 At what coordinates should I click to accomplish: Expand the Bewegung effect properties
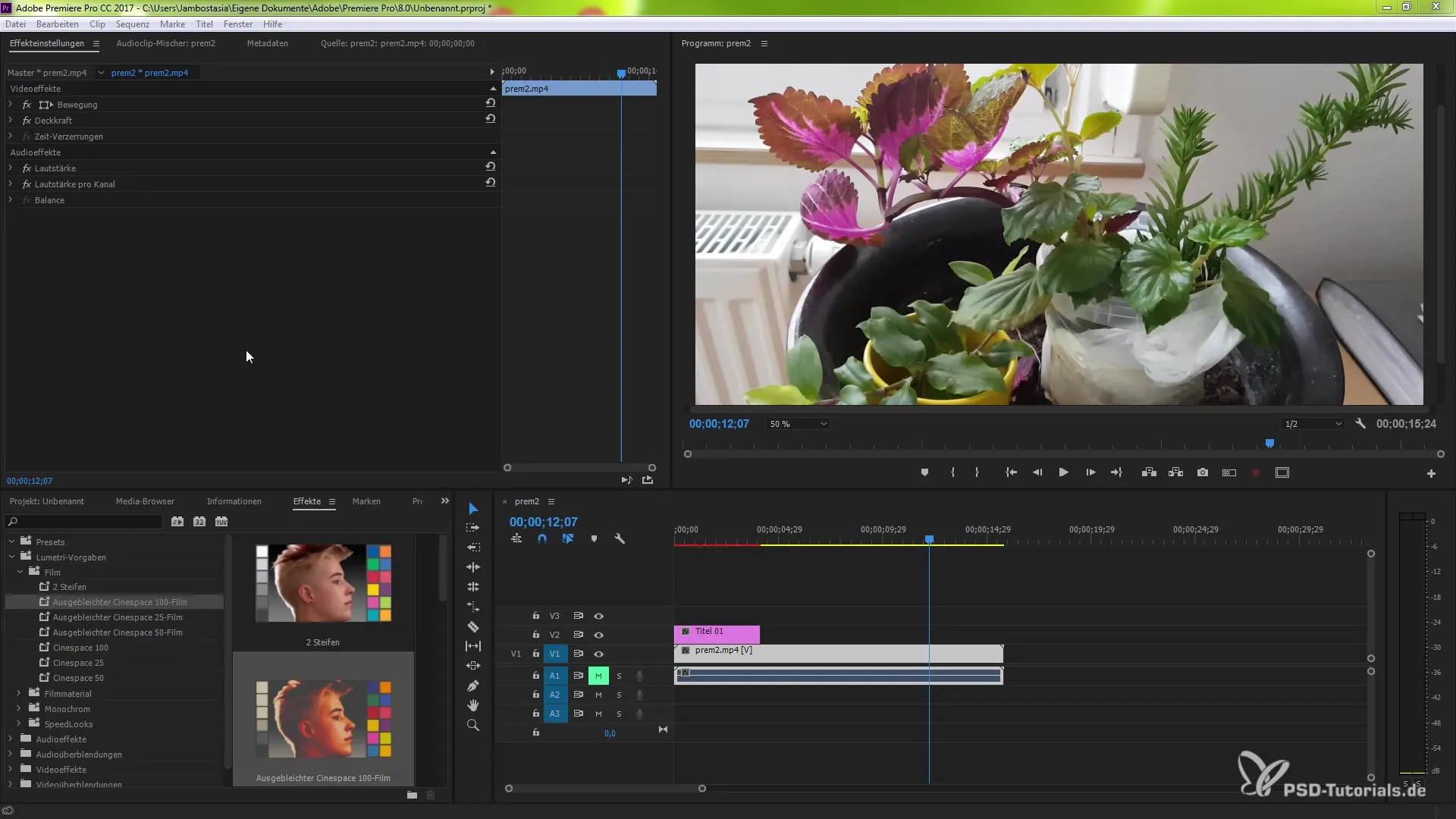point(10,105)
